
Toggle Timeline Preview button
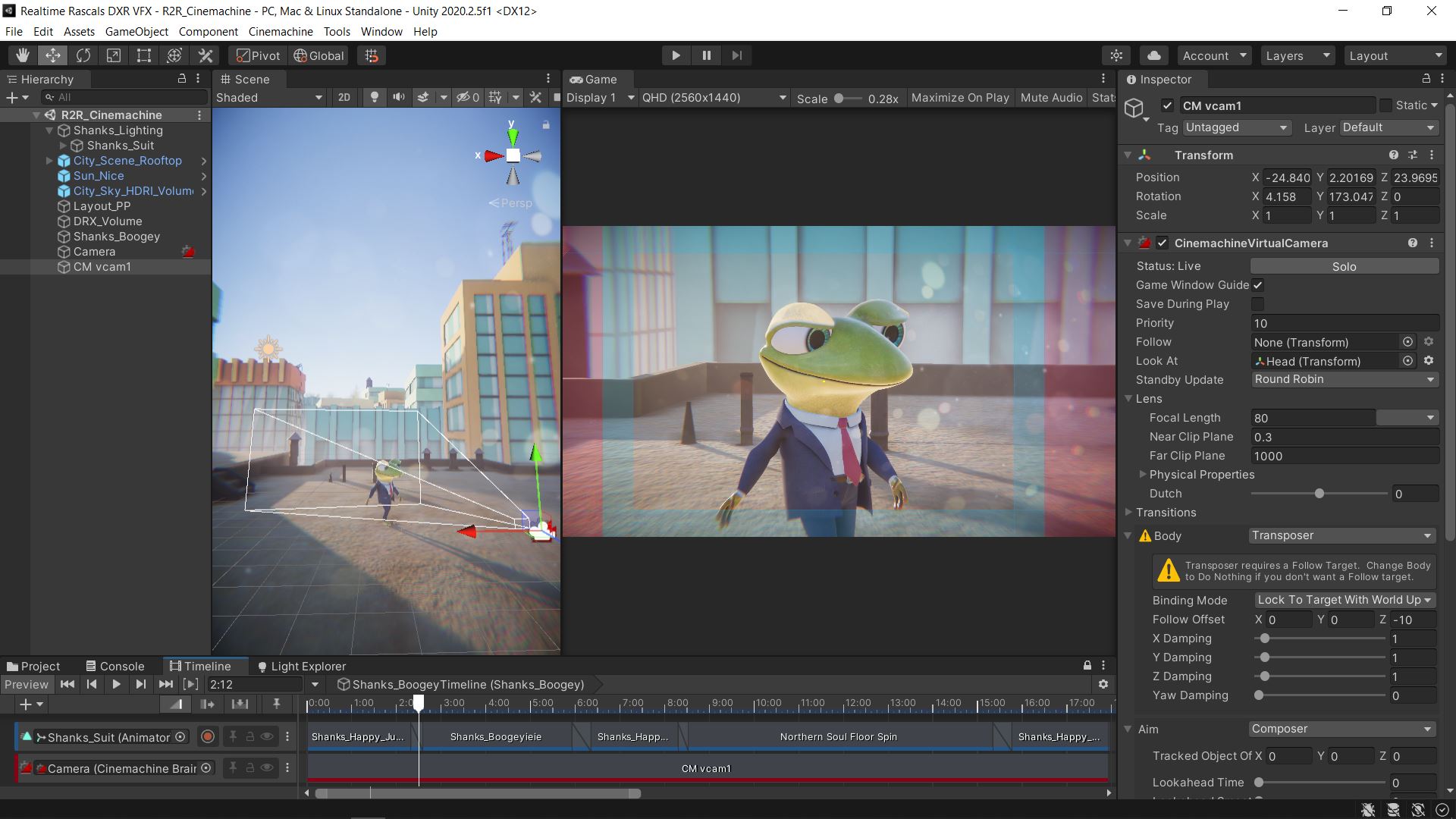[27, 684]
